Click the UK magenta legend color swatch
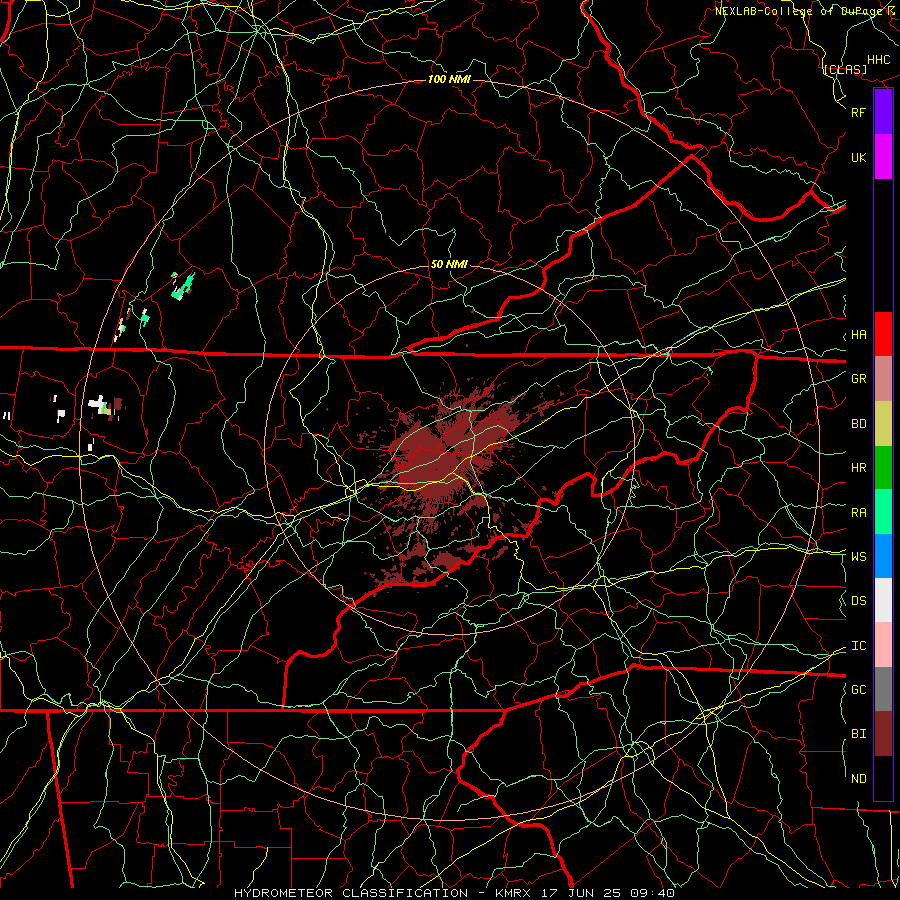The width and height of the screenshot is (900, 900). tap(883, 157)
